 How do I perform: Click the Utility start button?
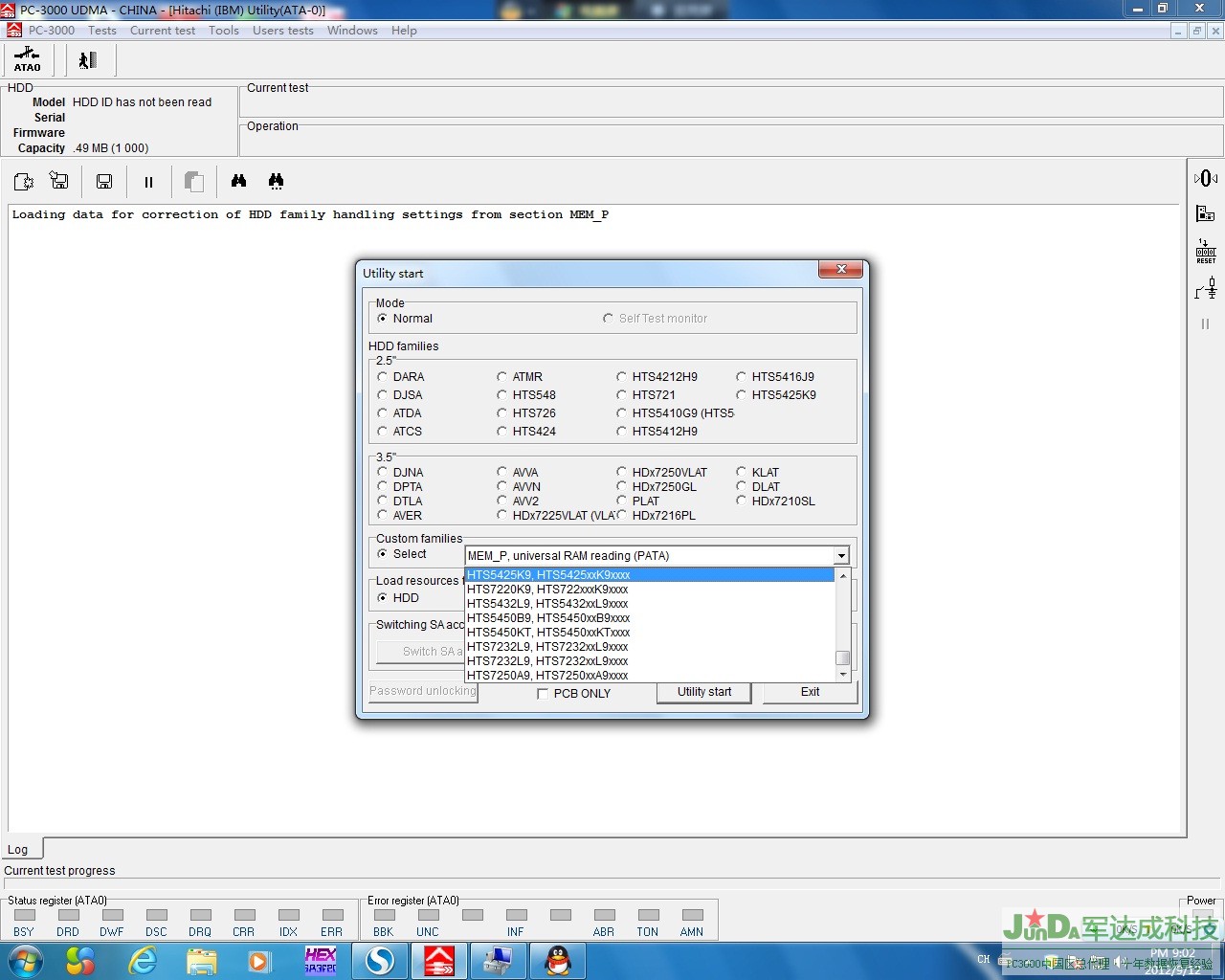point(704,692)
